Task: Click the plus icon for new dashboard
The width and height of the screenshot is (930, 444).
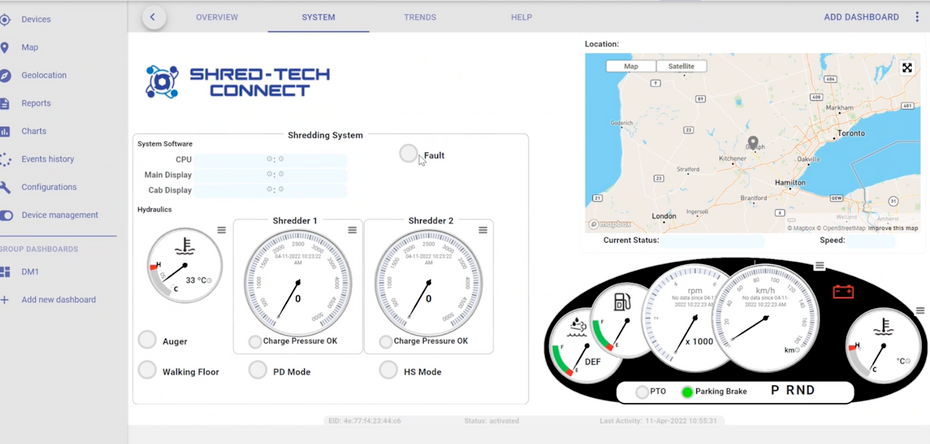Action: (x=4, y=300)
